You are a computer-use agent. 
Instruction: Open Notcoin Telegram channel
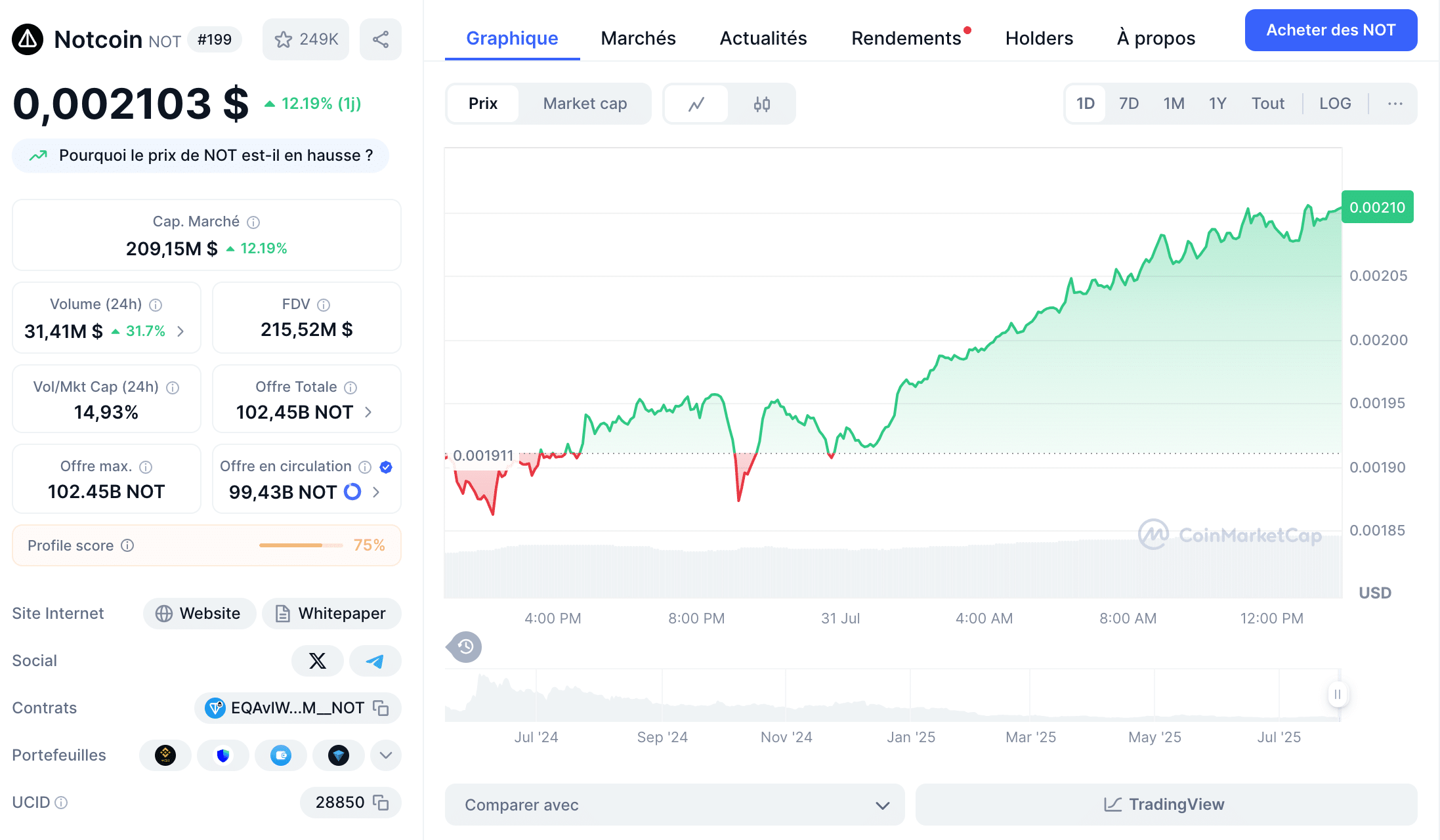click(375, 661)
